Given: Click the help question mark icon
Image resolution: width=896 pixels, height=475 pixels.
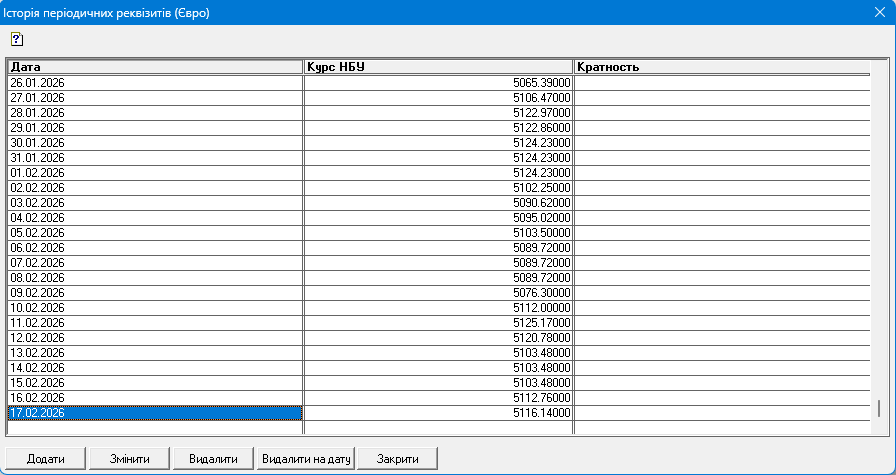Looking at the screenshot, I should (16, 39).
